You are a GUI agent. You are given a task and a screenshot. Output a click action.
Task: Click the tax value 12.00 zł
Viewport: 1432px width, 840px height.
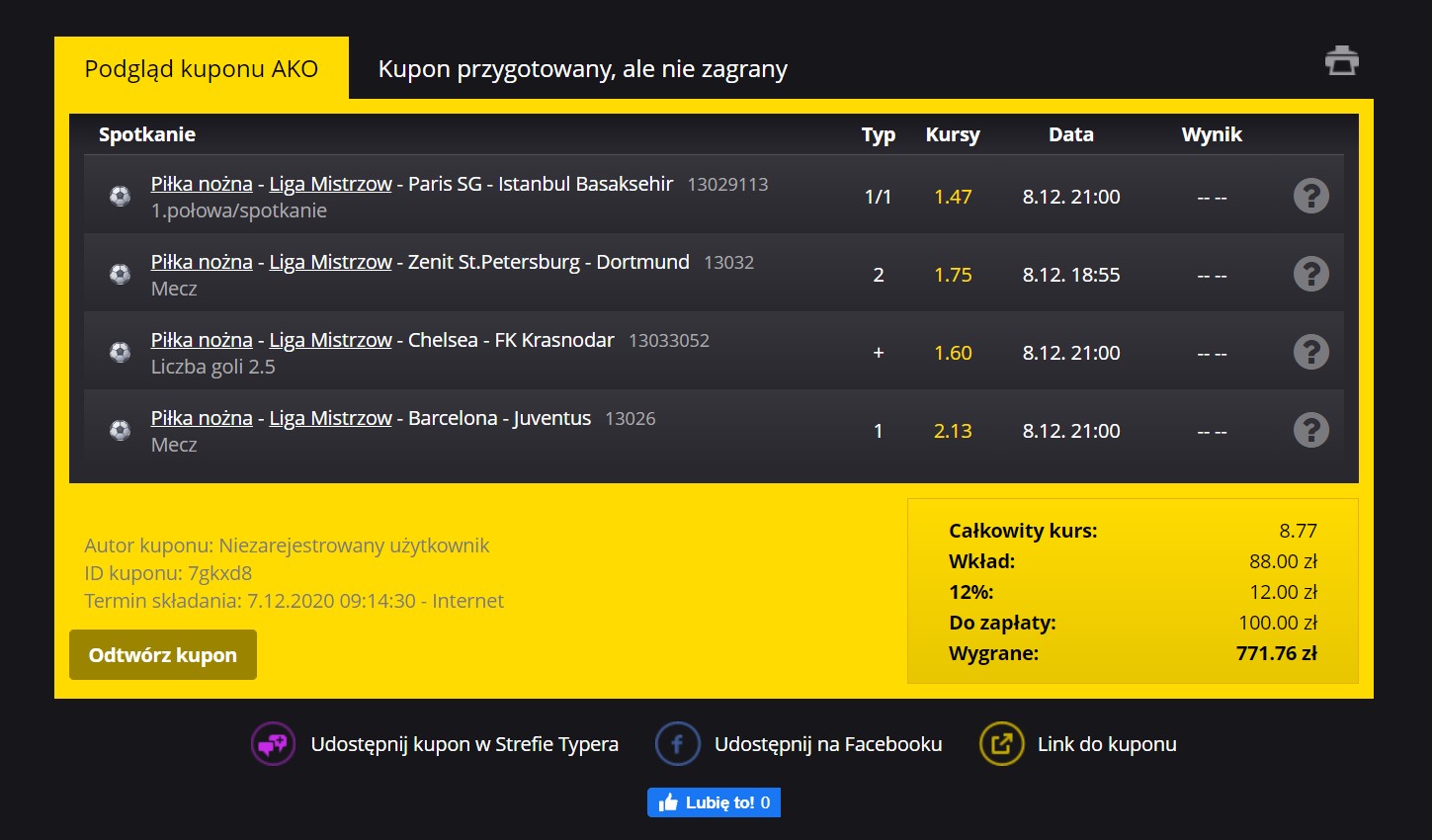(x=1283, y=592)
